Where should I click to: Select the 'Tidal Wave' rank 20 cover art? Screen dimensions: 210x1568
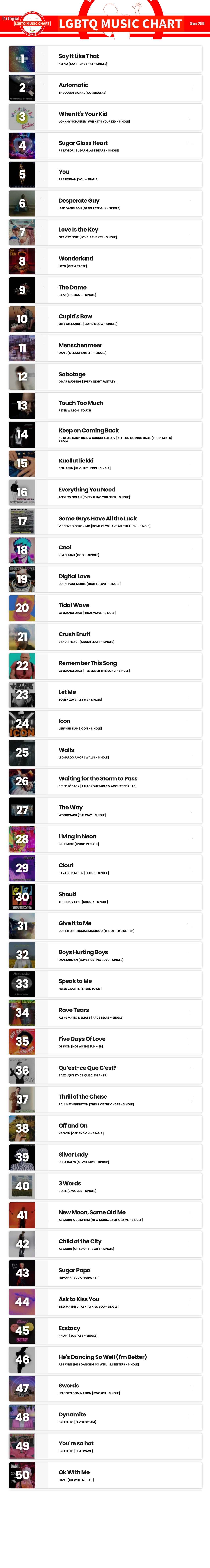point(22,607)
